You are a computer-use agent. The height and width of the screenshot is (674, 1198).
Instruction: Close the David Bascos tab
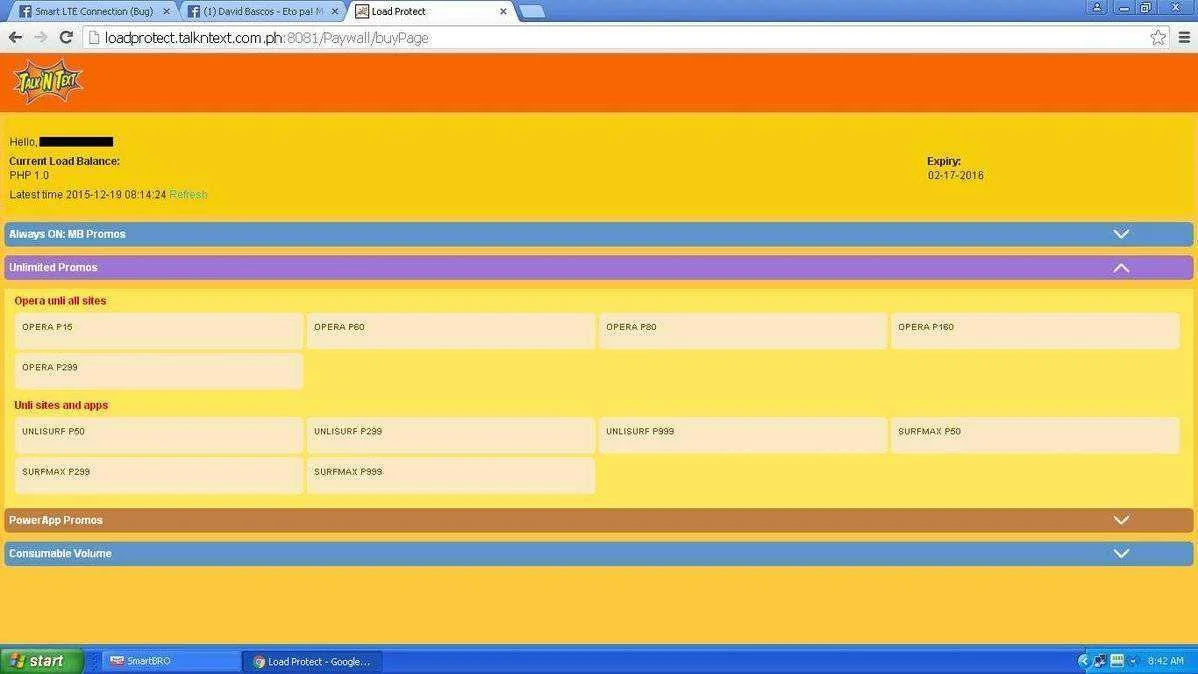click(335, 11)
